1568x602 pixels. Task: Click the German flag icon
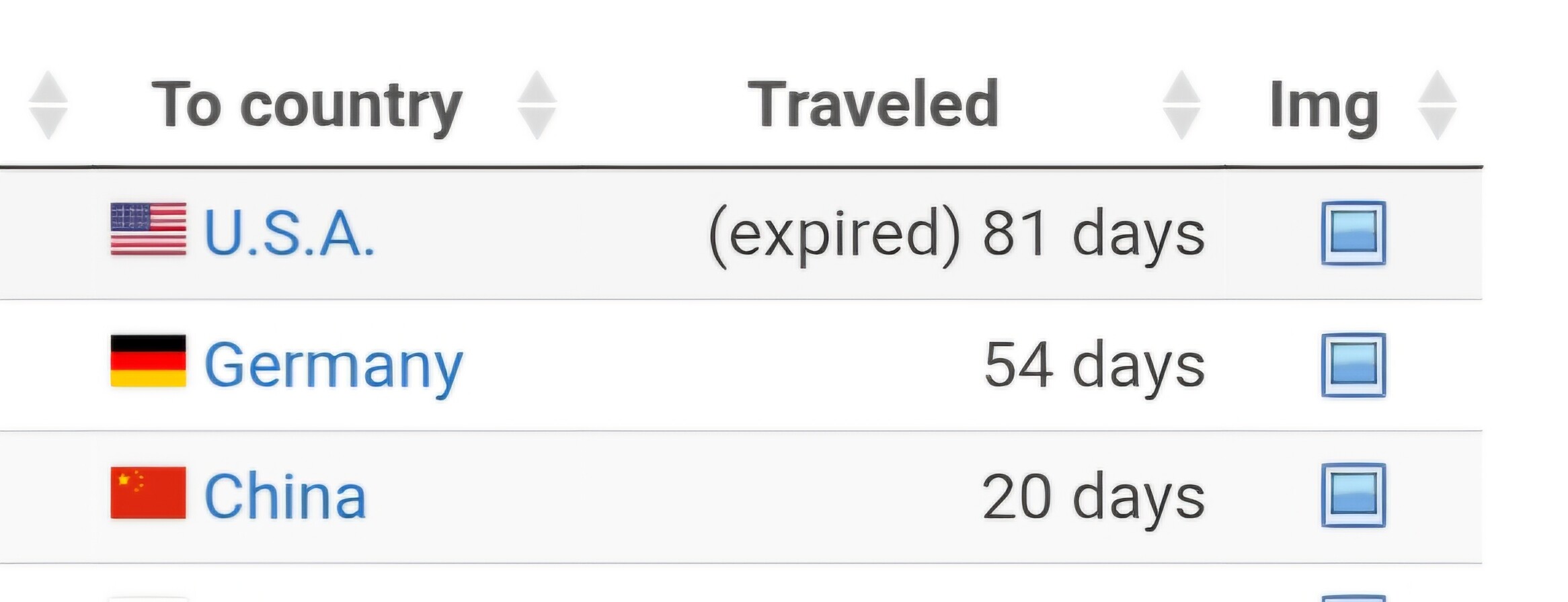point(148,361)
